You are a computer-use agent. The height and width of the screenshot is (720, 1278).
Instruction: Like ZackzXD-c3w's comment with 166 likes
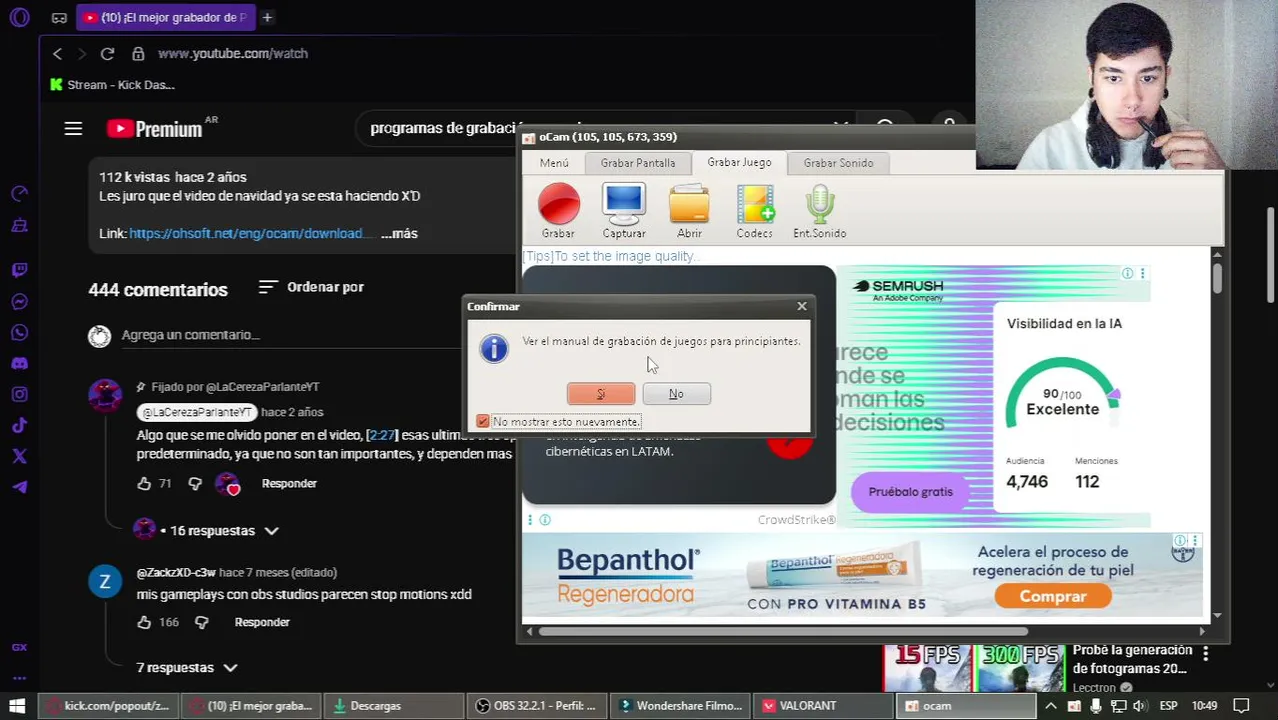tap(144, 622)
